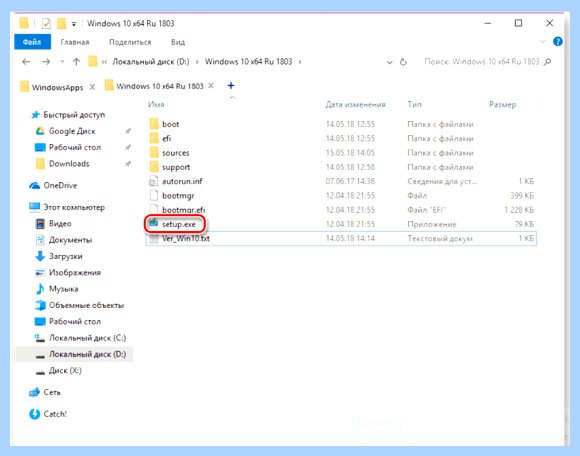Open the Загрузки folder
Screen dimensions: 580x456
pyautogui.click(x=65, y=256)
